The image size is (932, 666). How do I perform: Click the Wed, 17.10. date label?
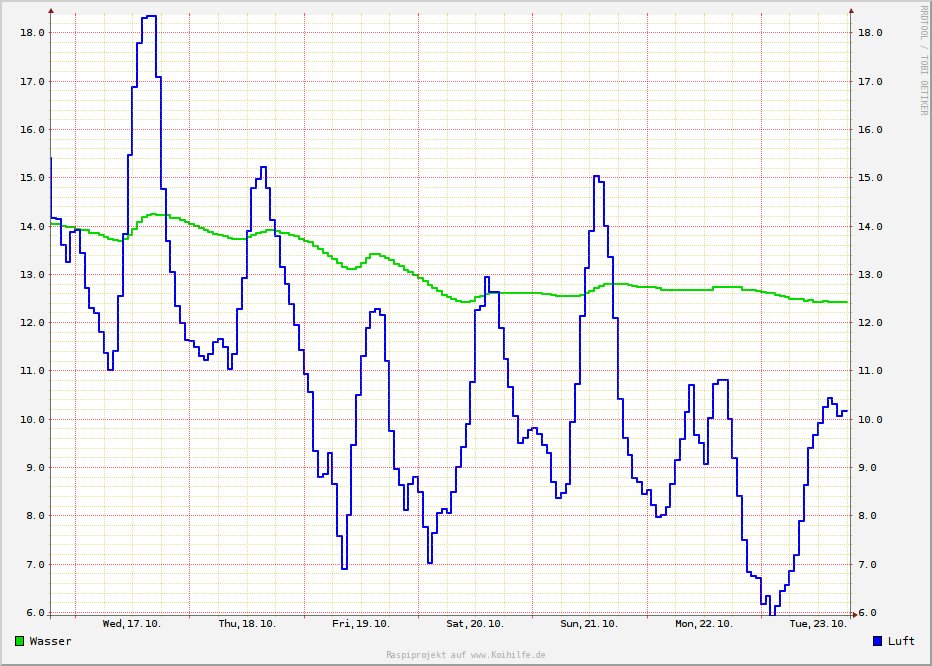131,624
